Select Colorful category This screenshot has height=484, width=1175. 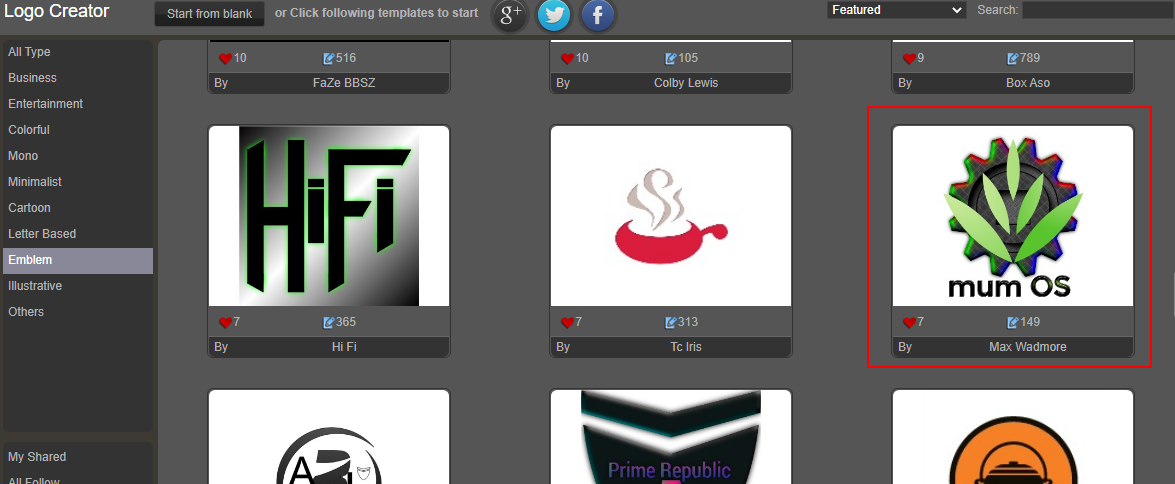pos(78,130)
